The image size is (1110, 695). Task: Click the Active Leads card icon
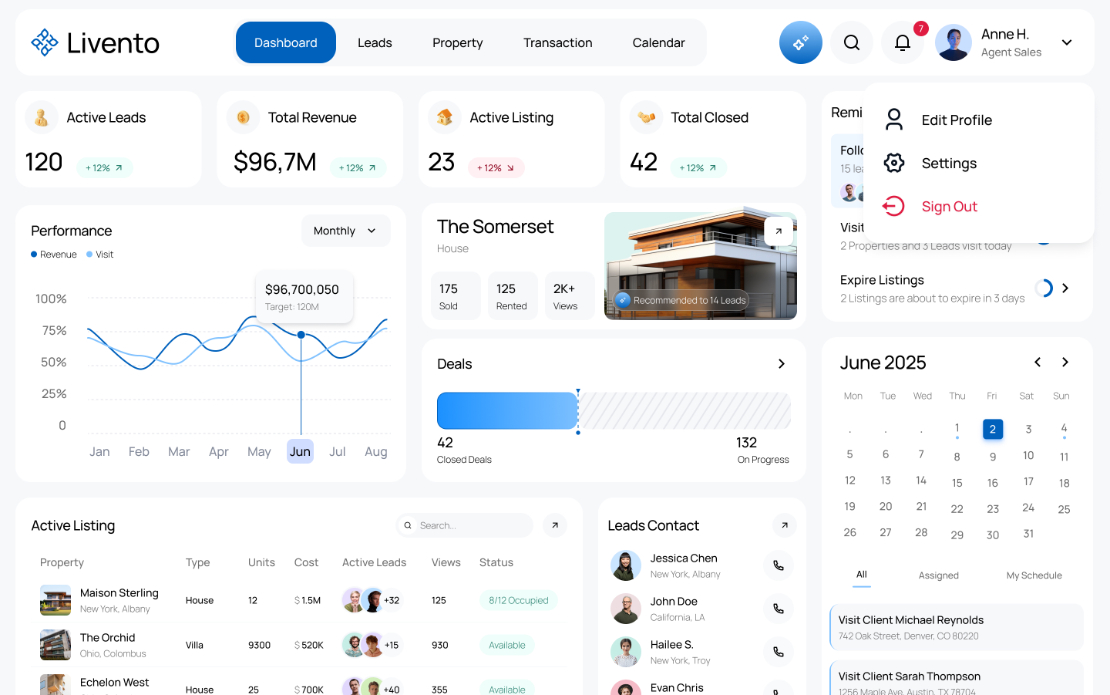[42, 117]
